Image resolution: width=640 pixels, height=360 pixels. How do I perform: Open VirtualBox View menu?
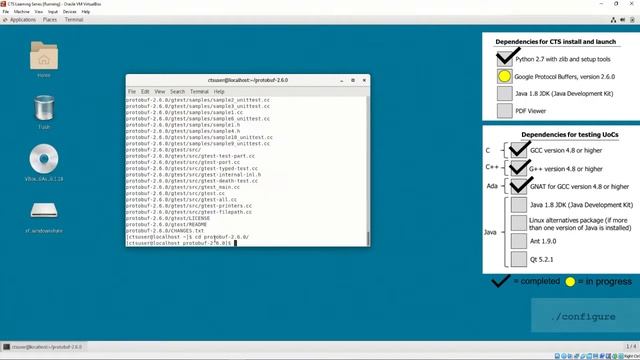click(x=38, y=12)
